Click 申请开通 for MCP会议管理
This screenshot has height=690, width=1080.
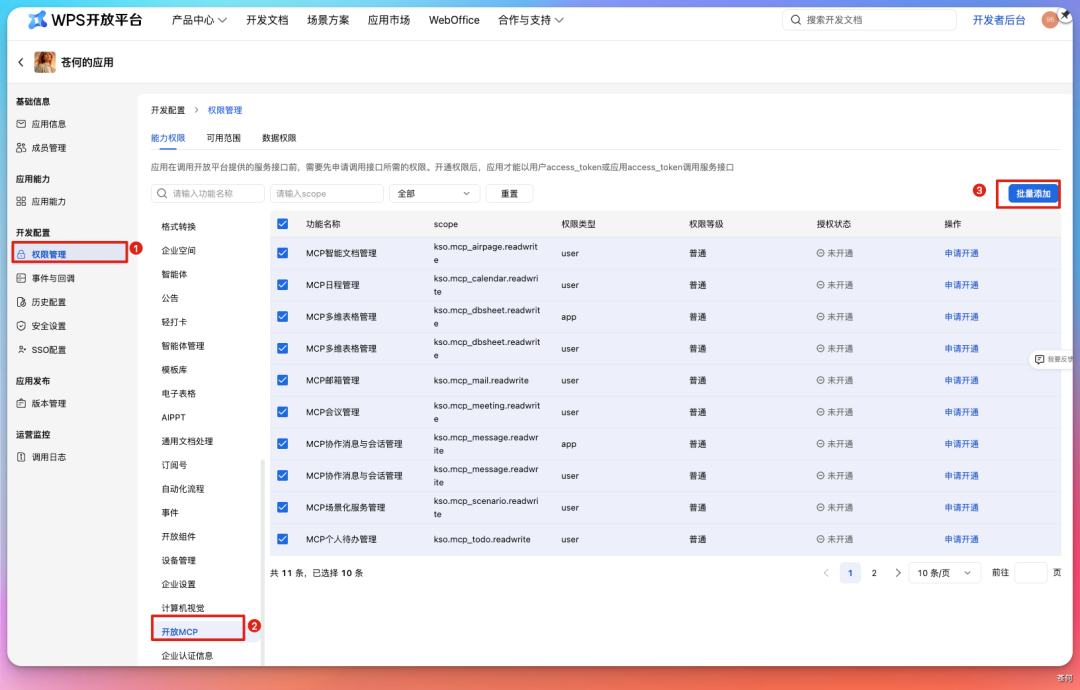pyautogui.click(x=962, y=412)
